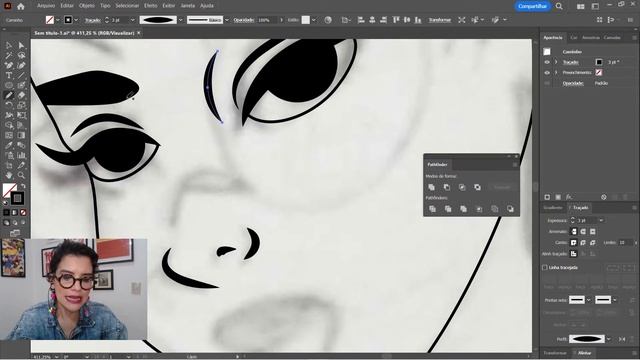This screenshot has width=640, height=360.
Task: Open the Perfil dropdown in Traçado panel
Action: [x=609, y=339]
